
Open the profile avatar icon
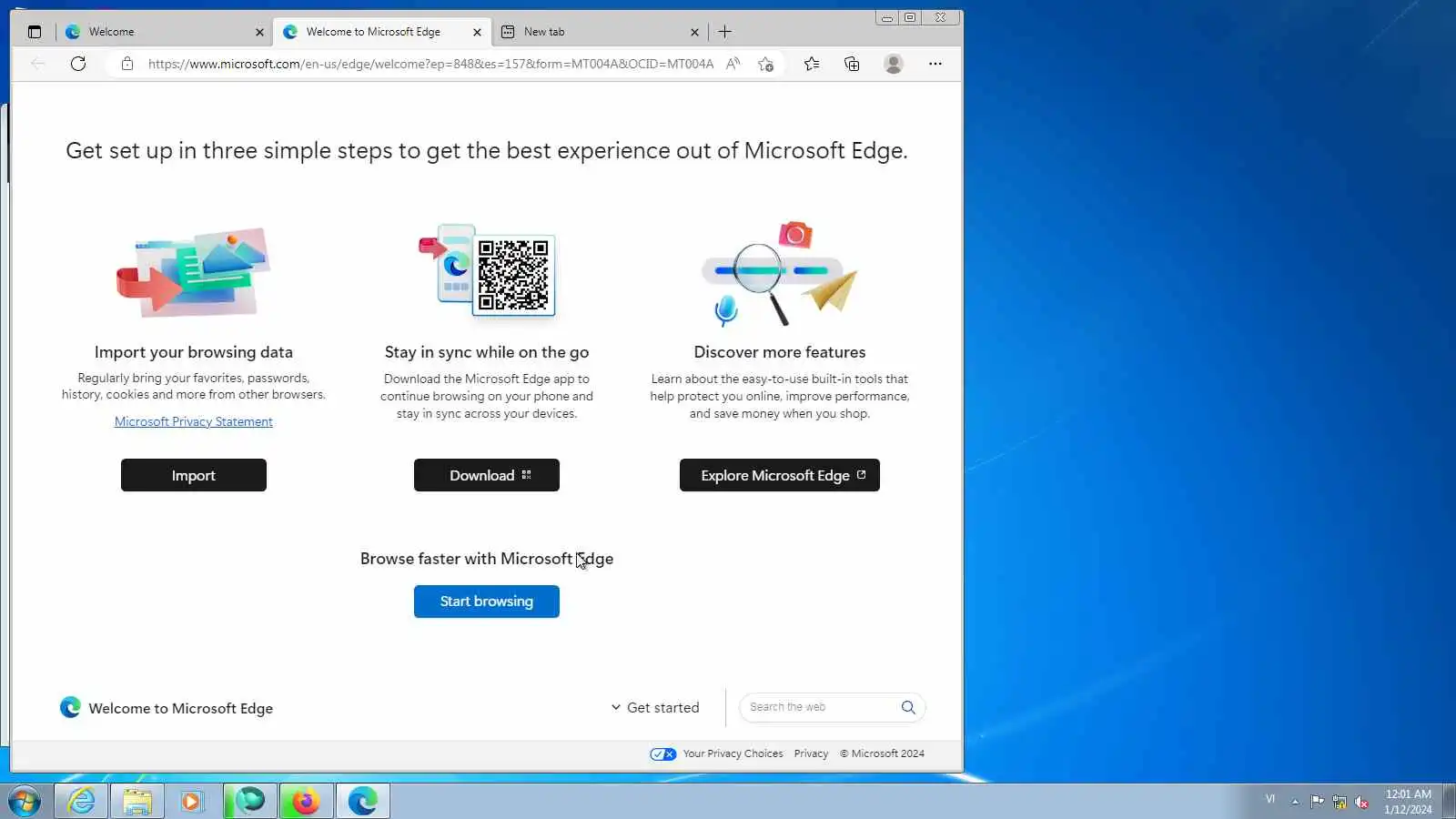[894, 64]
